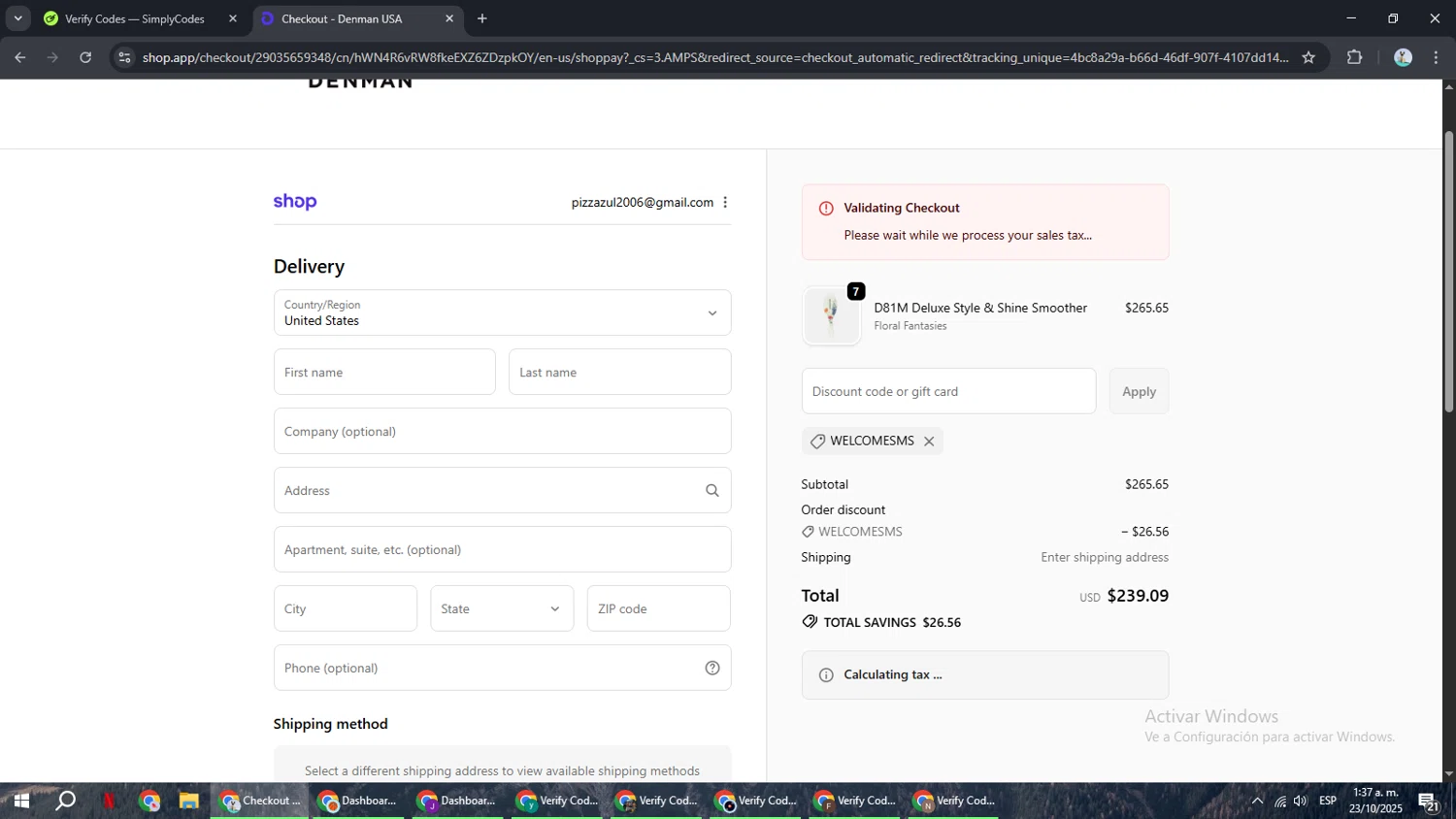The image size is (1456, 819).
Task: Open the Chrome profile avatar
Action: coord(1403,57)
